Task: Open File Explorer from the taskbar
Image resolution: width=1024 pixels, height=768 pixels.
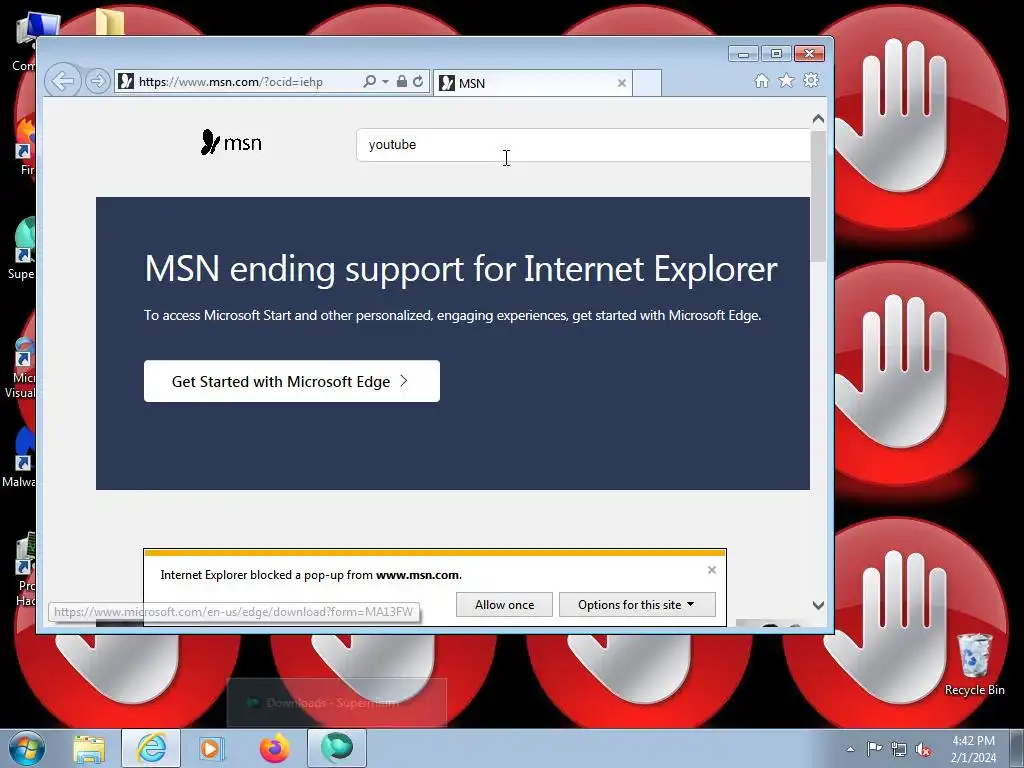Action: [x=89, y=748]
